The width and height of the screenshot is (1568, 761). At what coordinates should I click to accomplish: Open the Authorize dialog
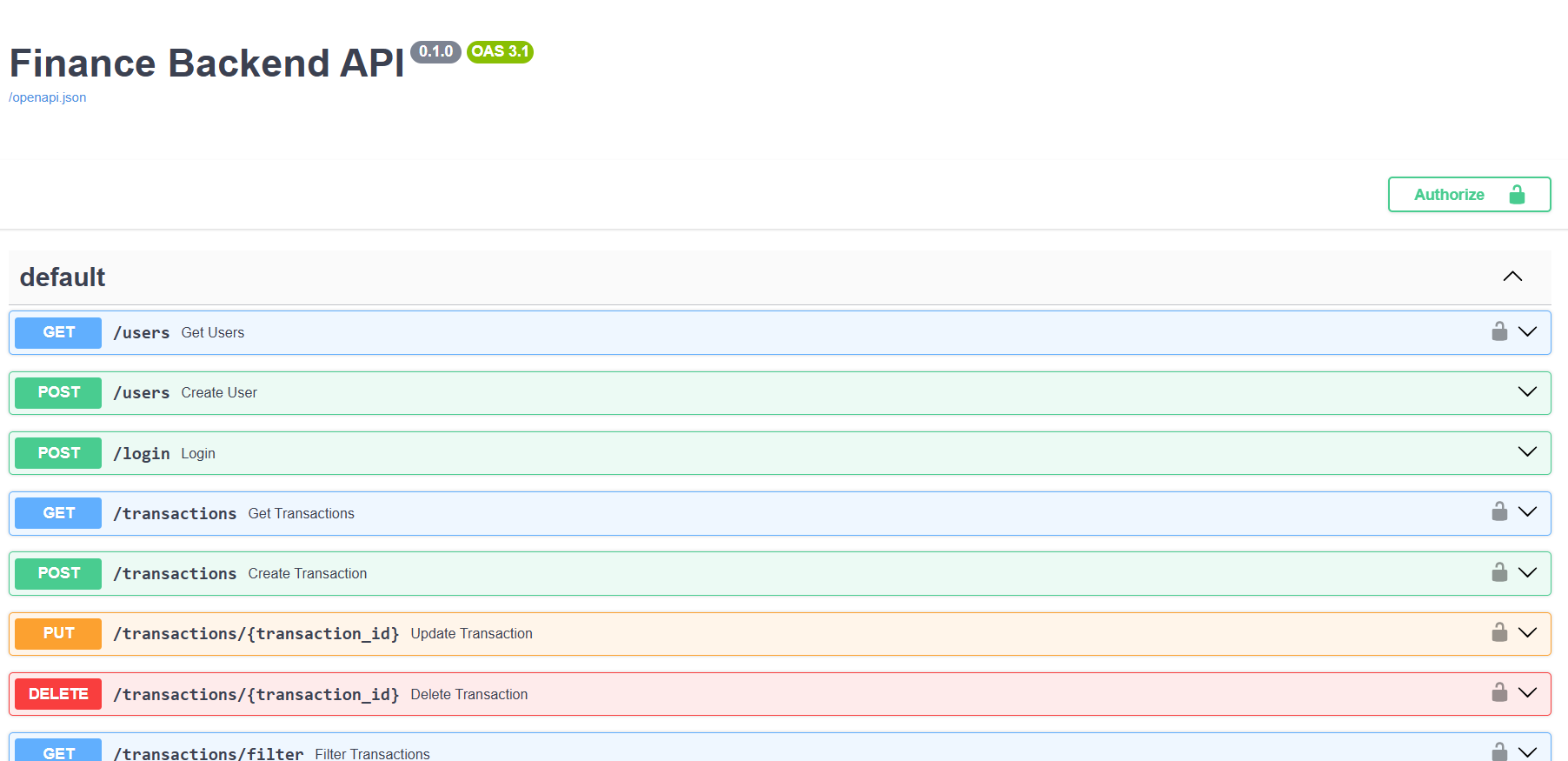1469,195
